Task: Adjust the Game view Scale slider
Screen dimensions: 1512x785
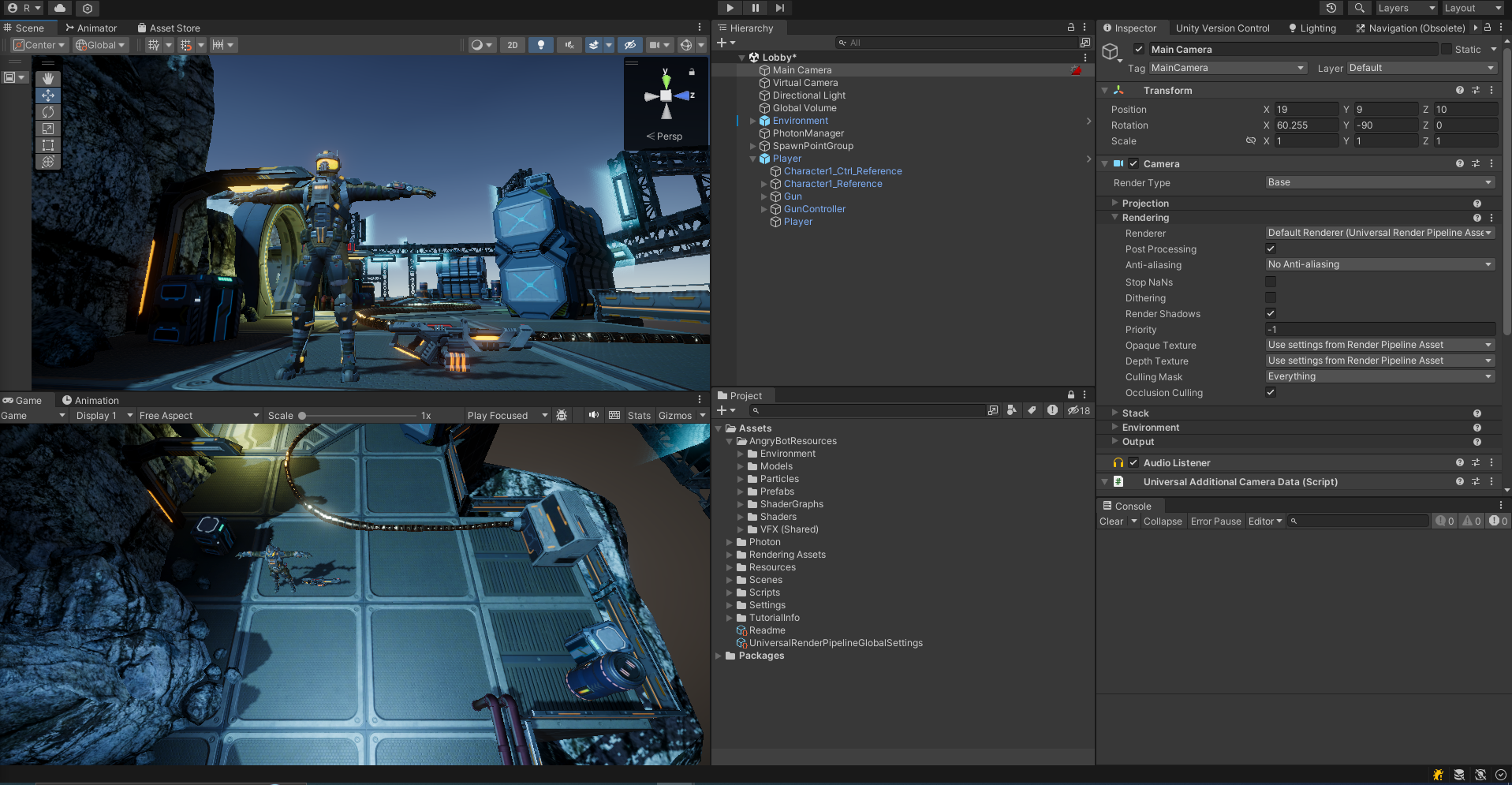Action: coord(302,416)
